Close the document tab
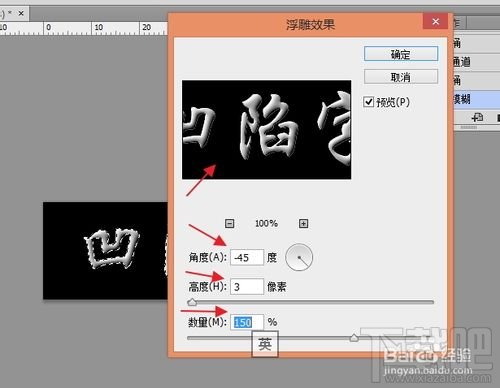Screen dimensions: 500x388 (x=21, y=14)
